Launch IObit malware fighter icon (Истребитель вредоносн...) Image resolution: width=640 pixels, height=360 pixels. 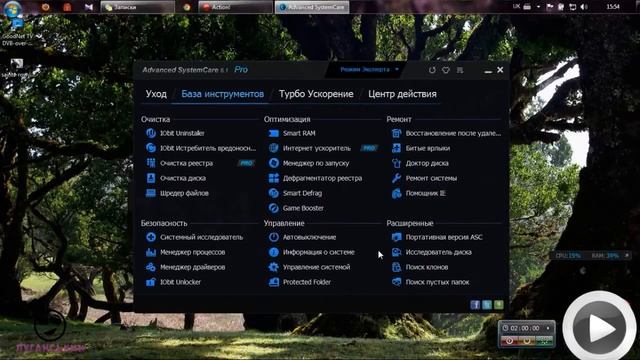151,148
